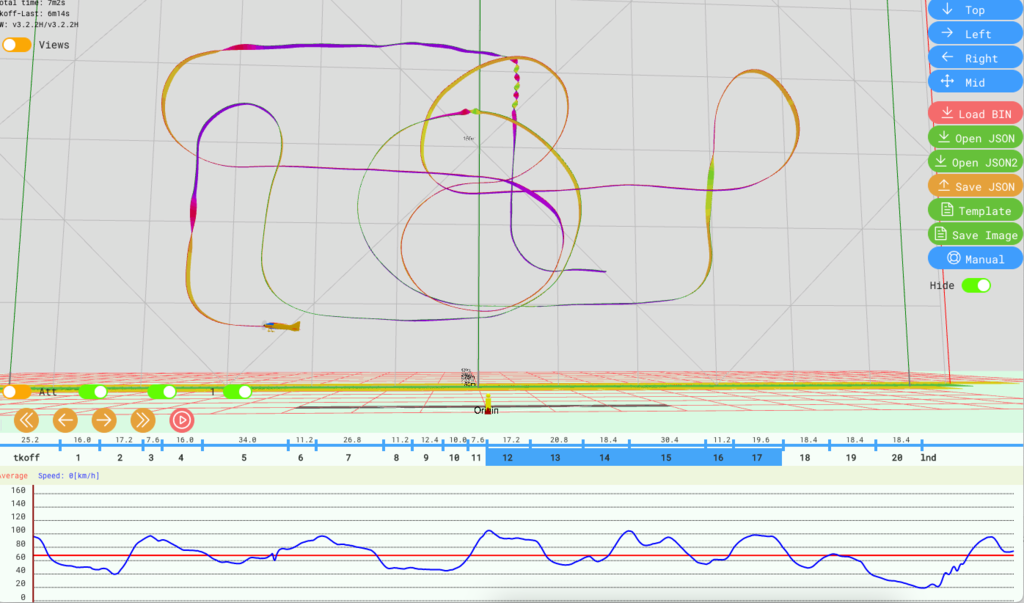The width and height of the screenshot is (1024, 603).
Task: Select maneuver 5 in the timeline
Action: pos(244,457)
